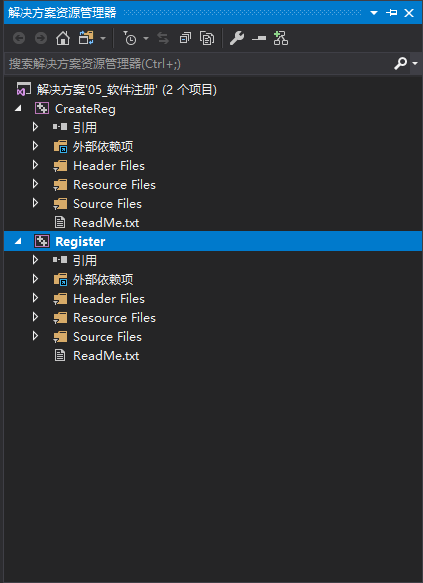Expand Header Files under CreateReg
The height and width of the screenshot is (583, 423).
[35, 165]
